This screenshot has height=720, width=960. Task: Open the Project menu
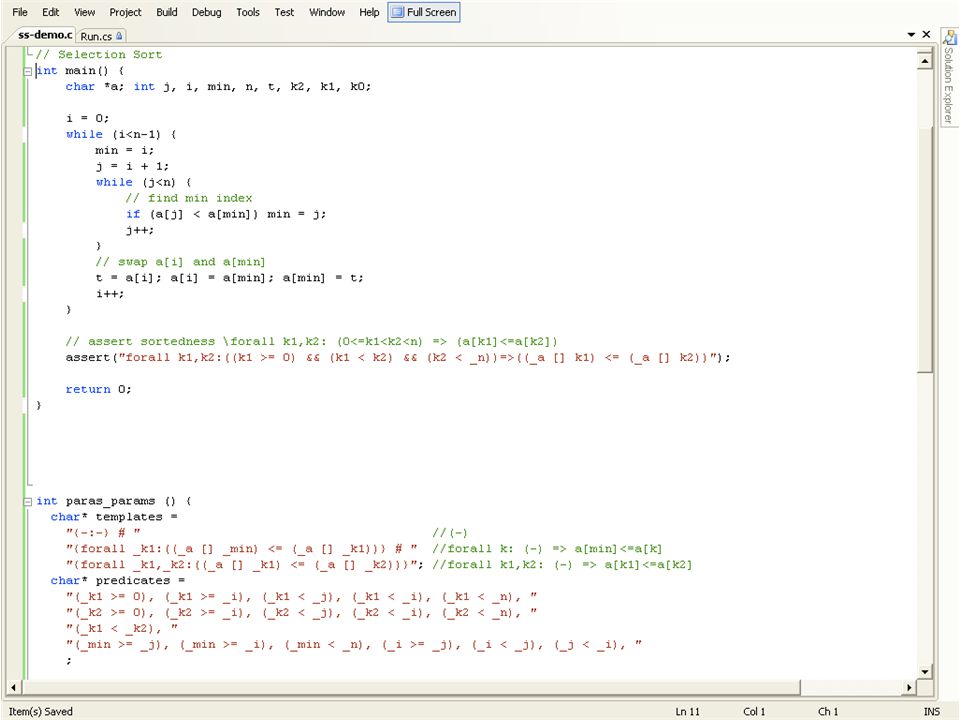click(126, 12)
